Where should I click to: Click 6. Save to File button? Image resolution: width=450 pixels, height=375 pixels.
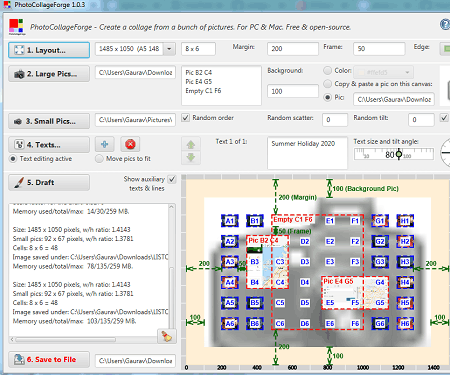pyautogui.click(x=49, y=360)
